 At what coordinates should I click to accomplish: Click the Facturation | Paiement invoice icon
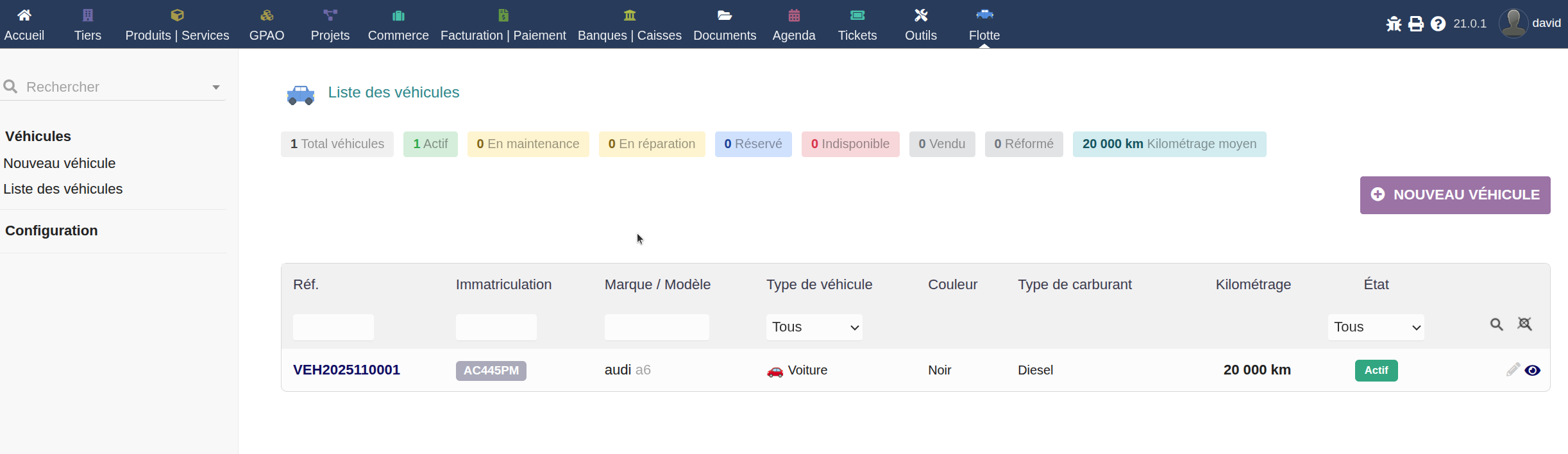(x=503, y=15)
